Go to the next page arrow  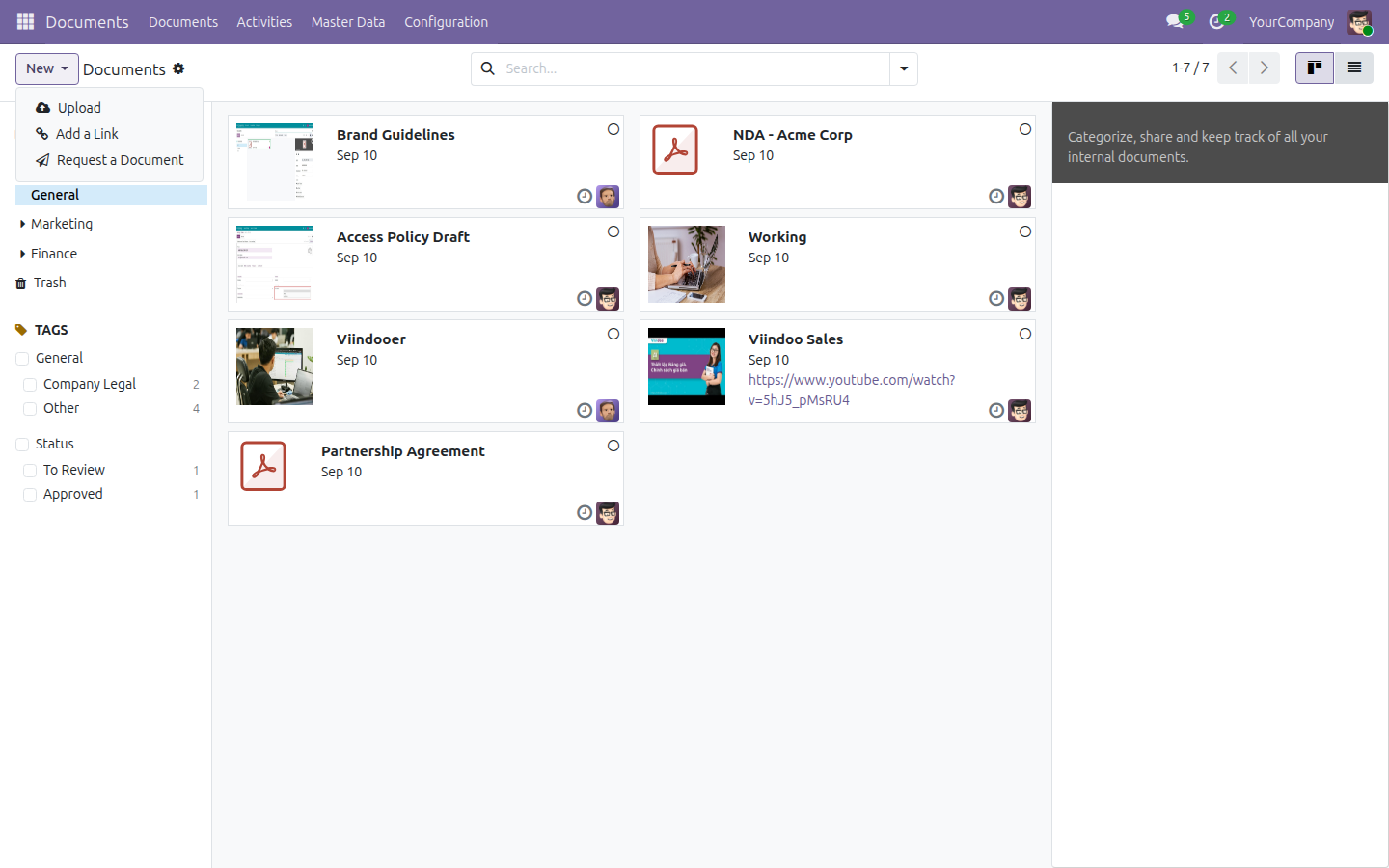(1265, 68)
